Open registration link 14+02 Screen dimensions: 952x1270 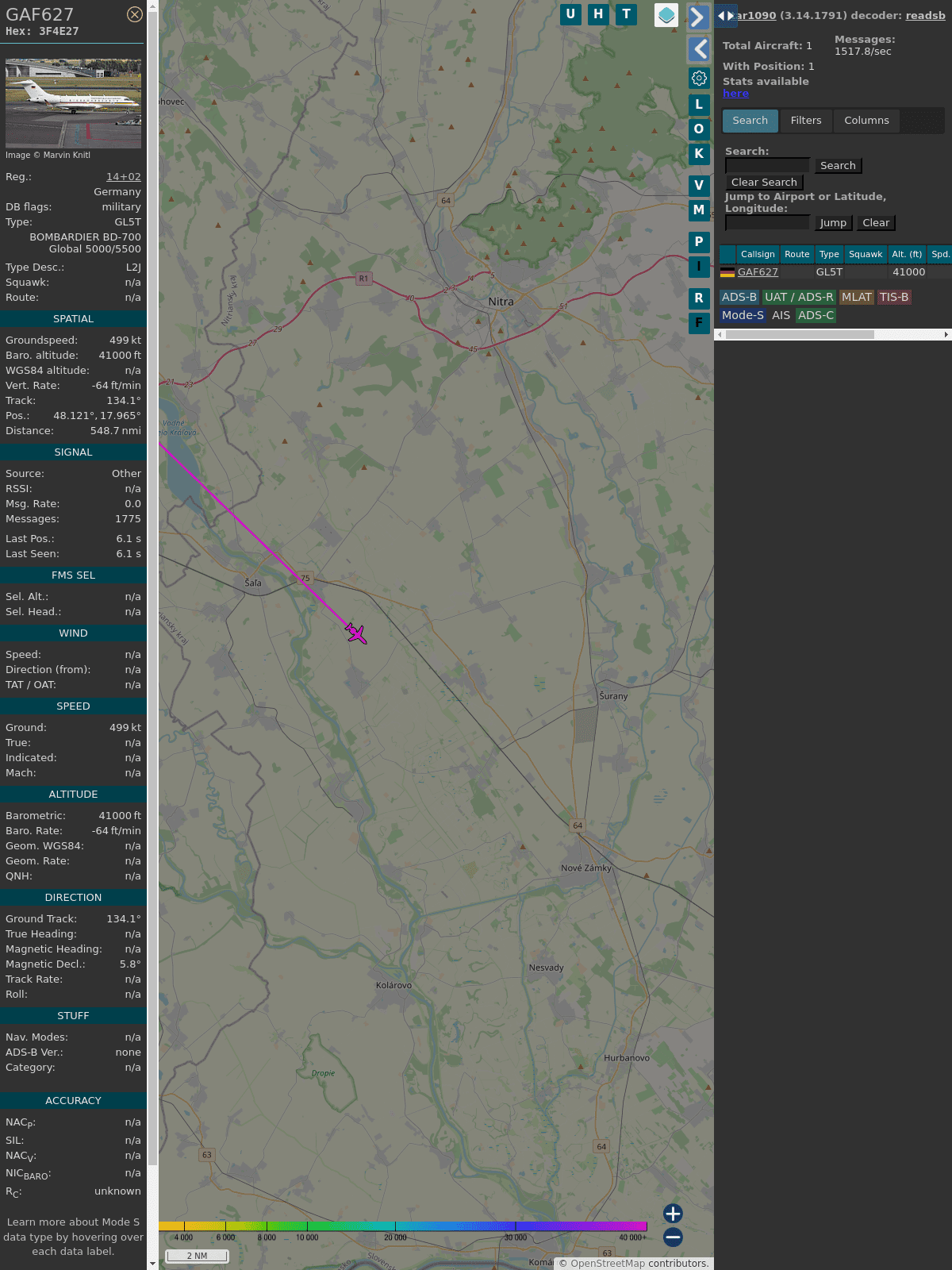coord(124,177)
